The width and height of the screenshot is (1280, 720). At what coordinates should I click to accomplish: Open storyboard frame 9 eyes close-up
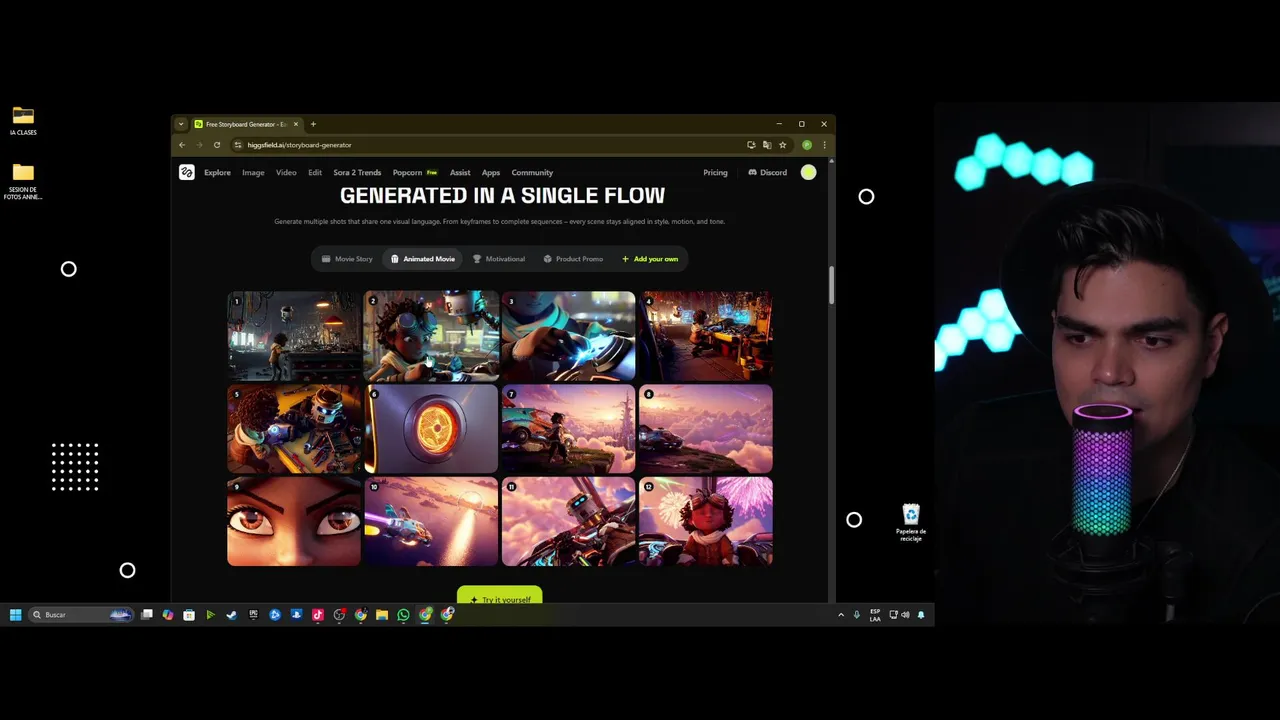click(294, 522)
